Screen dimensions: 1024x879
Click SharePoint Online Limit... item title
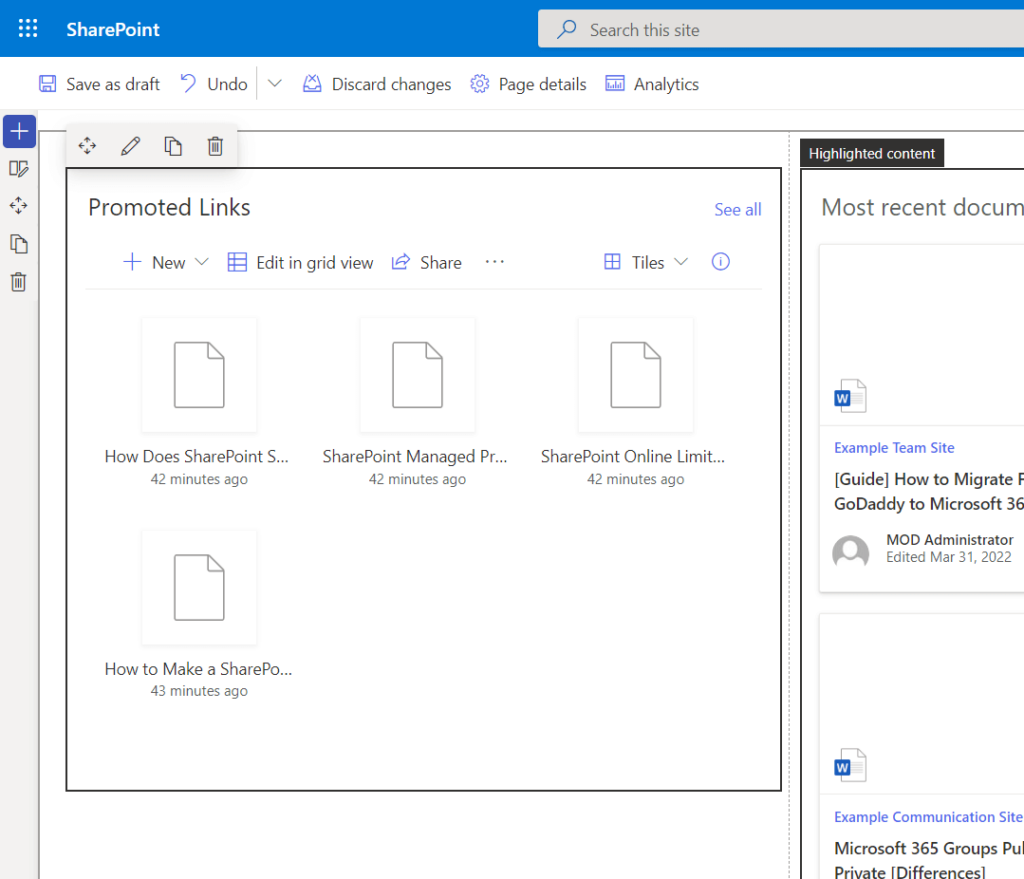tap(633, 456)
